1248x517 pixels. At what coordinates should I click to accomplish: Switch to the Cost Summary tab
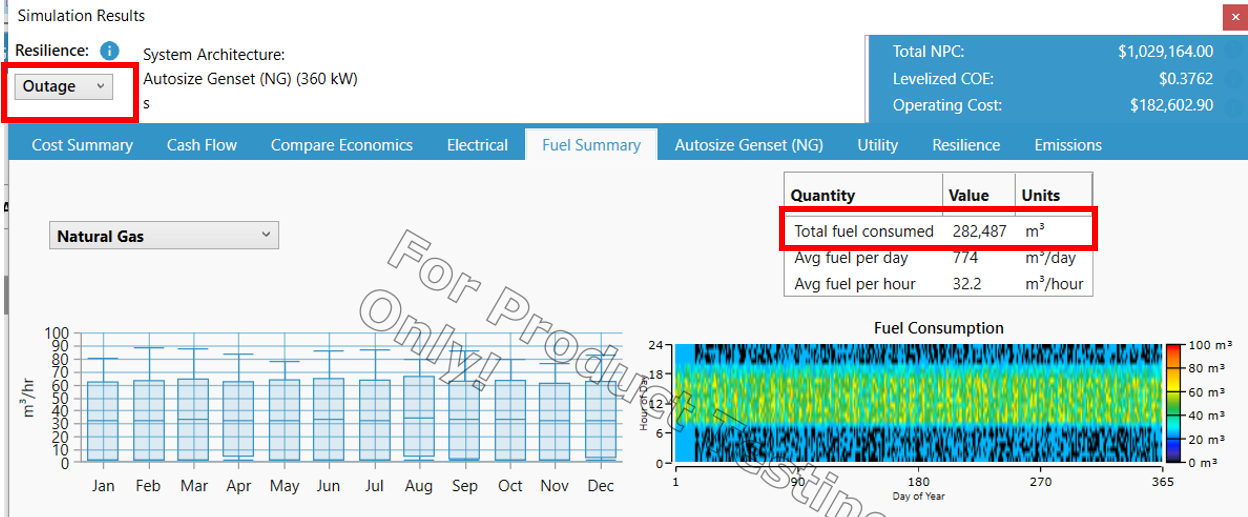click(x=82, y=145)
